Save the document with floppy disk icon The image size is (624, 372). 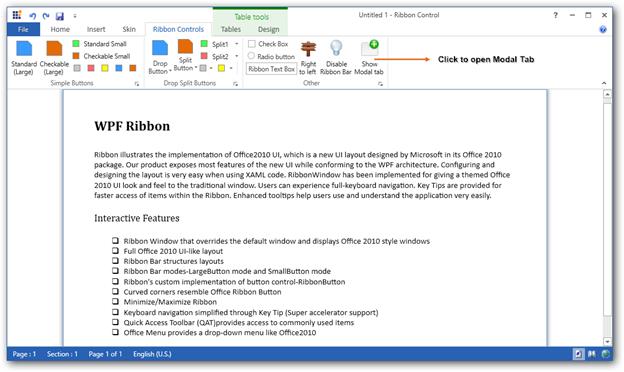(x=60, y=16)
